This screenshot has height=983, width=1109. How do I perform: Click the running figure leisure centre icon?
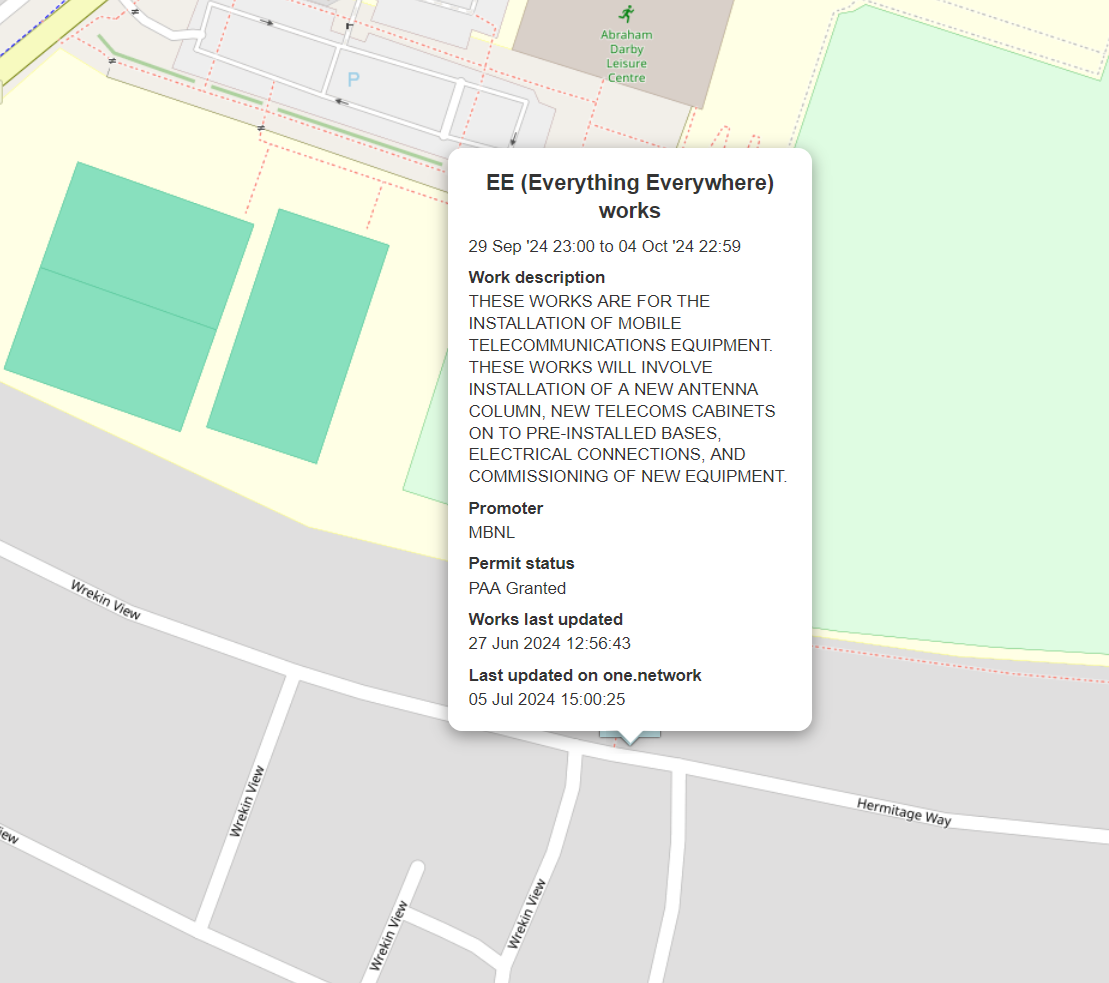point(627,13)
